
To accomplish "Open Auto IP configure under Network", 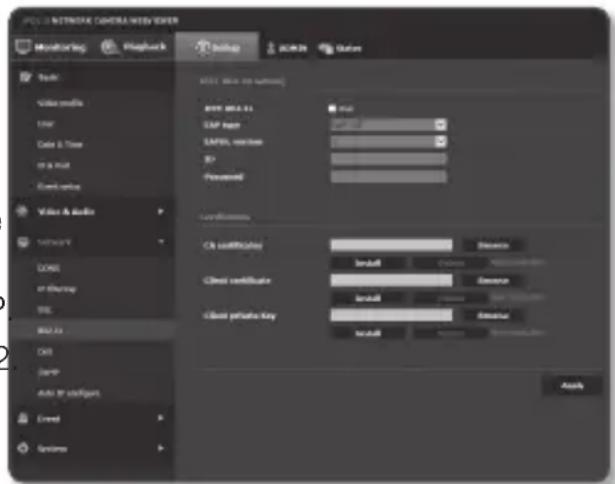I will click(x=68, y=393).
